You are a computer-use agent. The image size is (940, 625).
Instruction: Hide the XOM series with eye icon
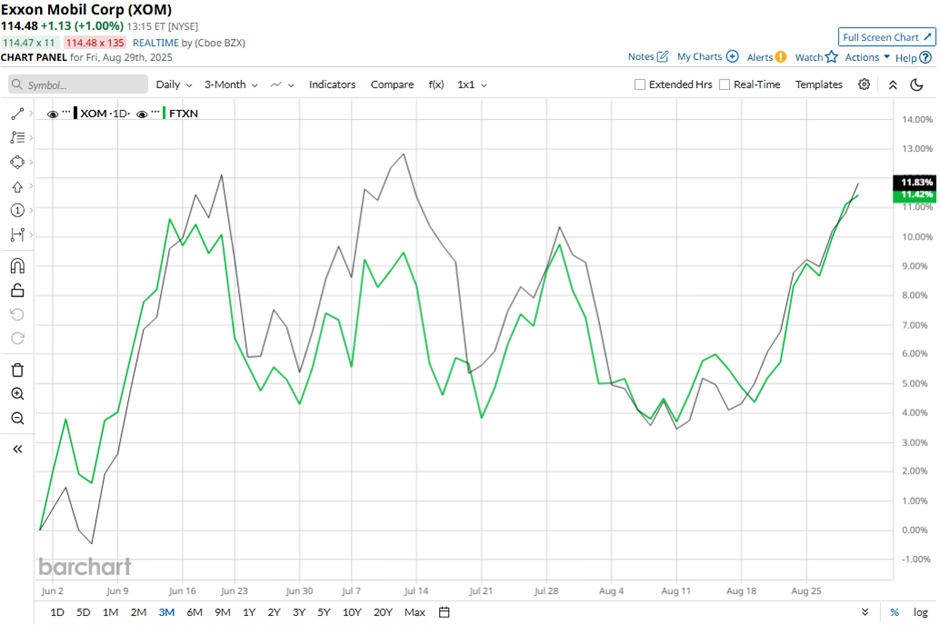click(x=53, y=114)
